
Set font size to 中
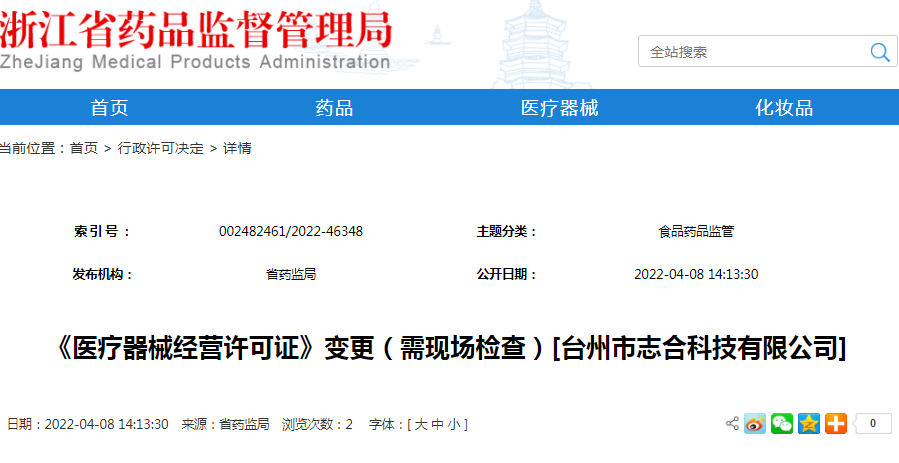[x=437, y=425]
